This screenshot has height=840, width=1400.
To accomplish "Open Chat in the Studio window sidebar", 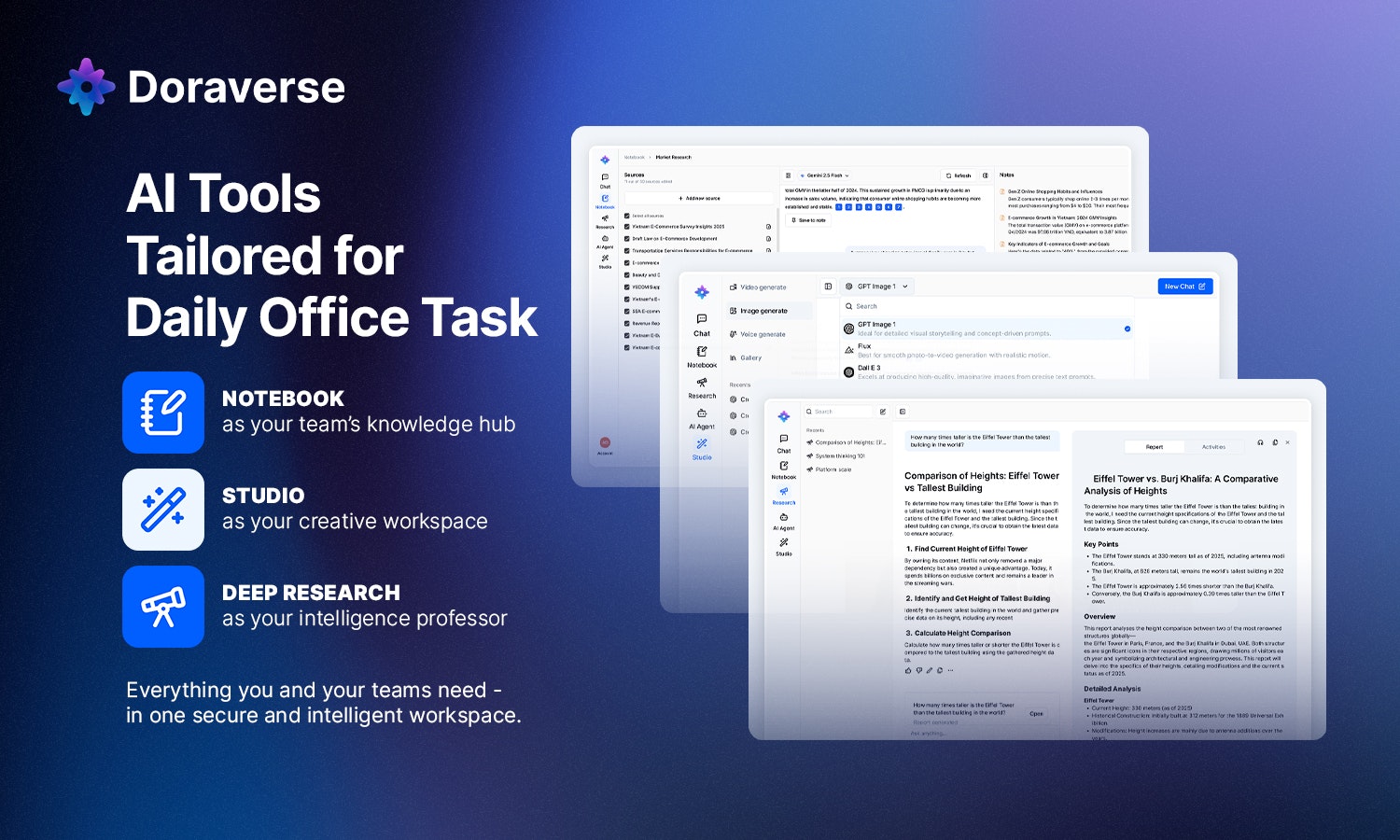I will 702,325.
